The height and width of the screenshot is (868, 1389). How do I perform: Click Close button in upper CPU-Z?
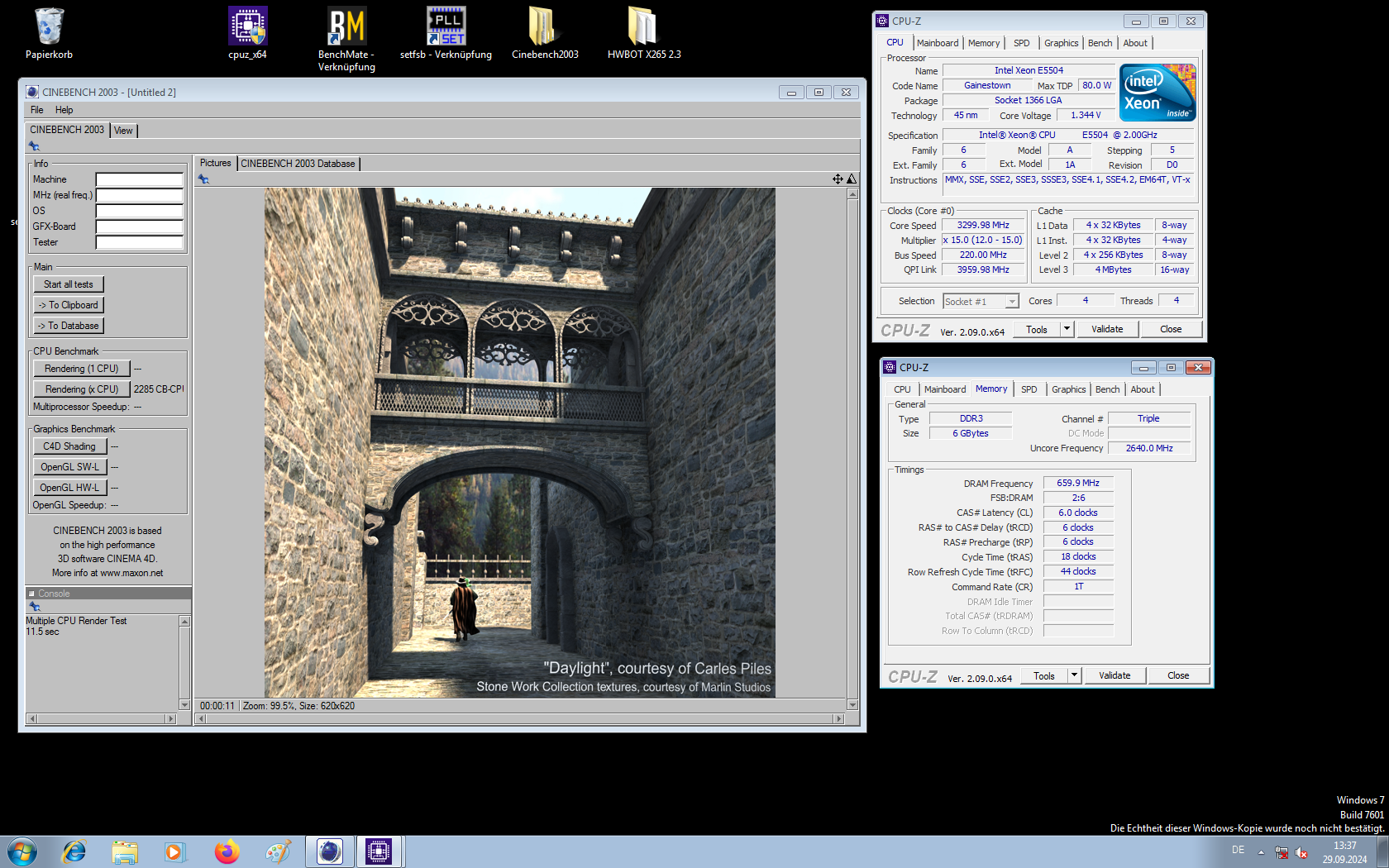tap(1171, 329)
